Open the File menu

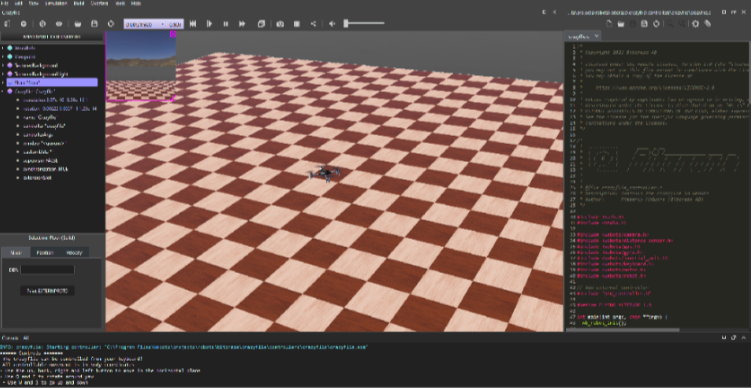(4, 3)
